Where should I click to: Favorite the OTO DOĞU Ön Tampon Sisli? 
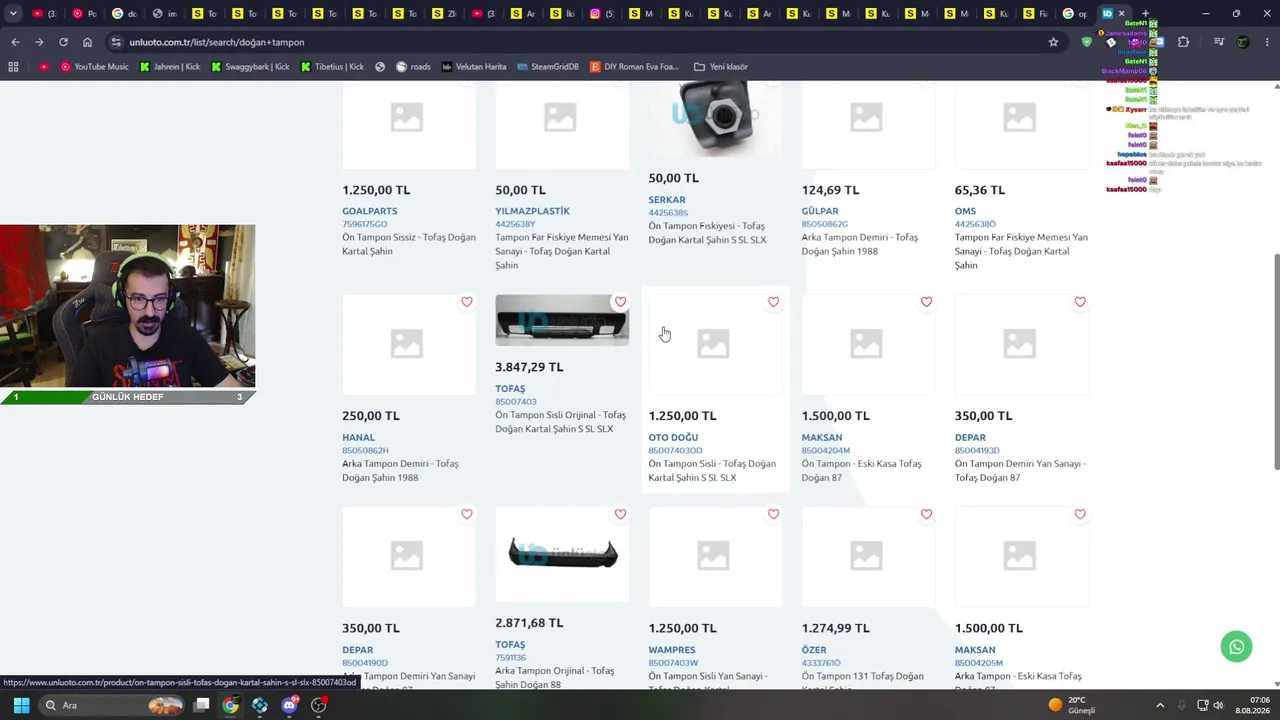point(773,302)
